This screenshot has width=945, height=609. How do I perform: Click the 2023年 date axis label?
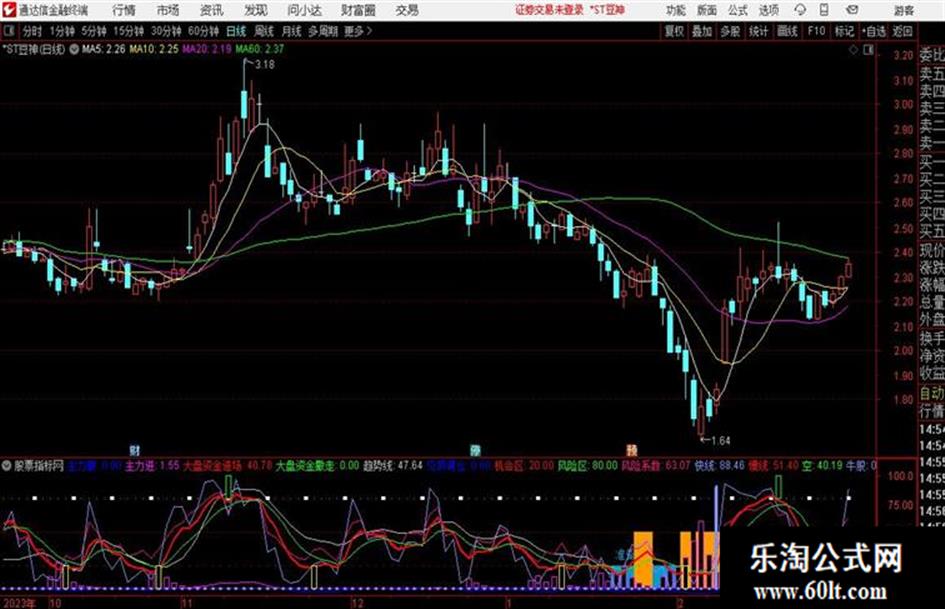click(x=19, y=603)
